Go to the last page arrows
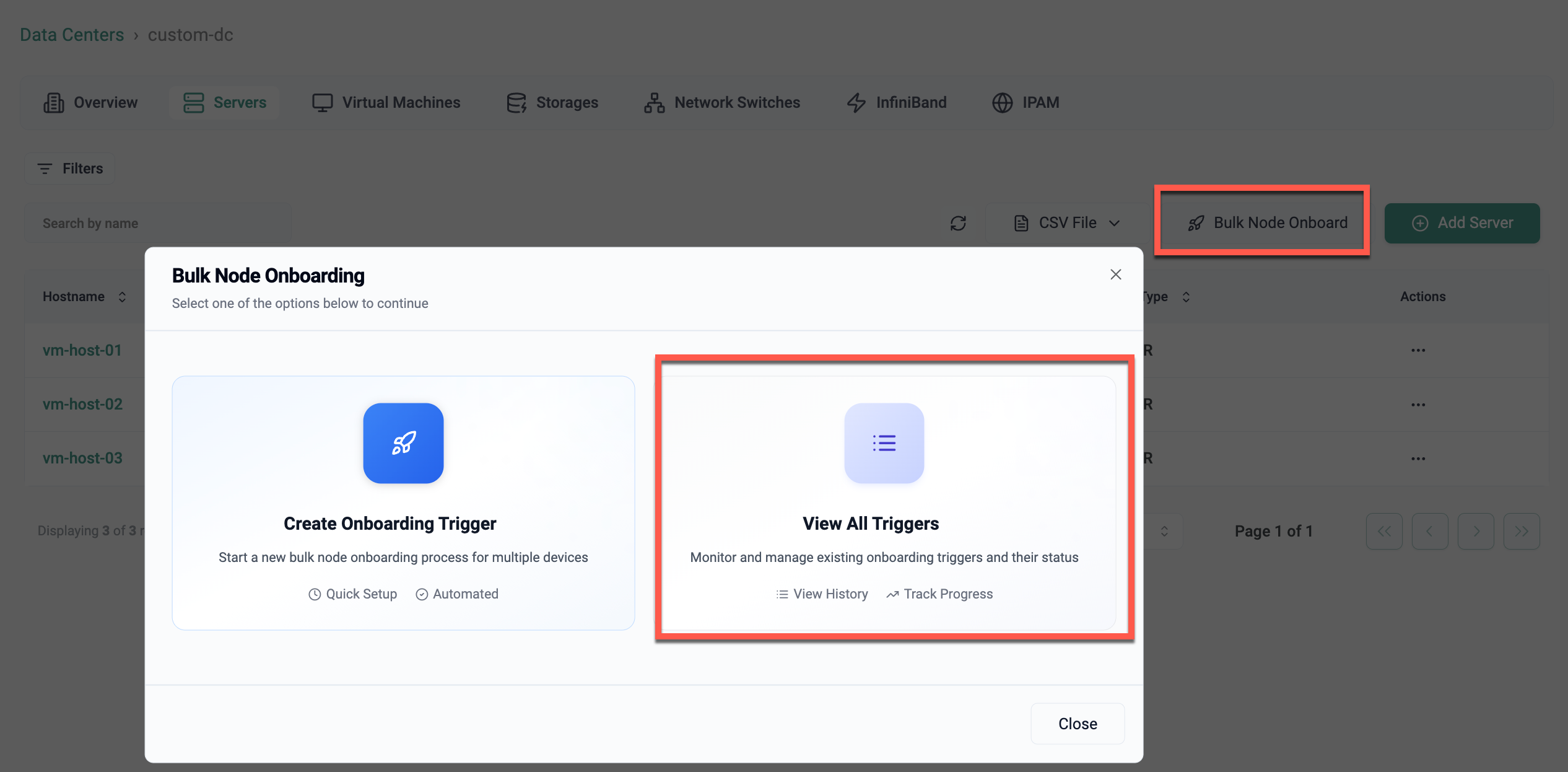Viewport: 1568px width, 772px height. (1521, 531)
